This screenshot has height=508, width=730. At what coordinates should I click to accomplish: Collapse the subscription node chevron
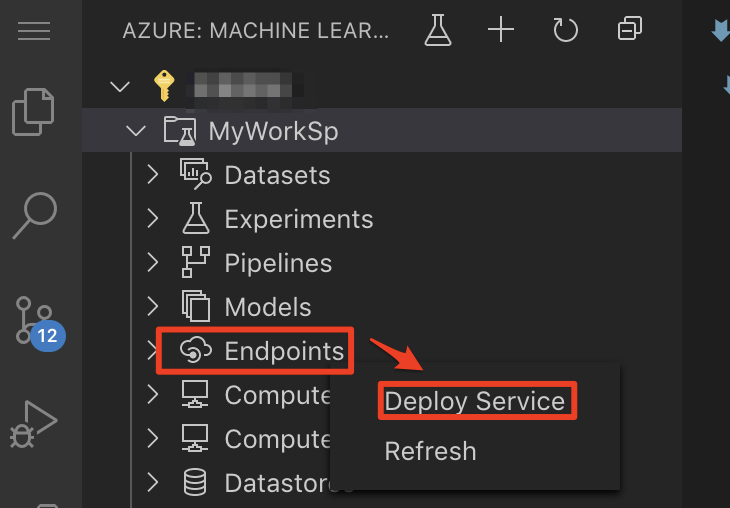tap(120, 87)
